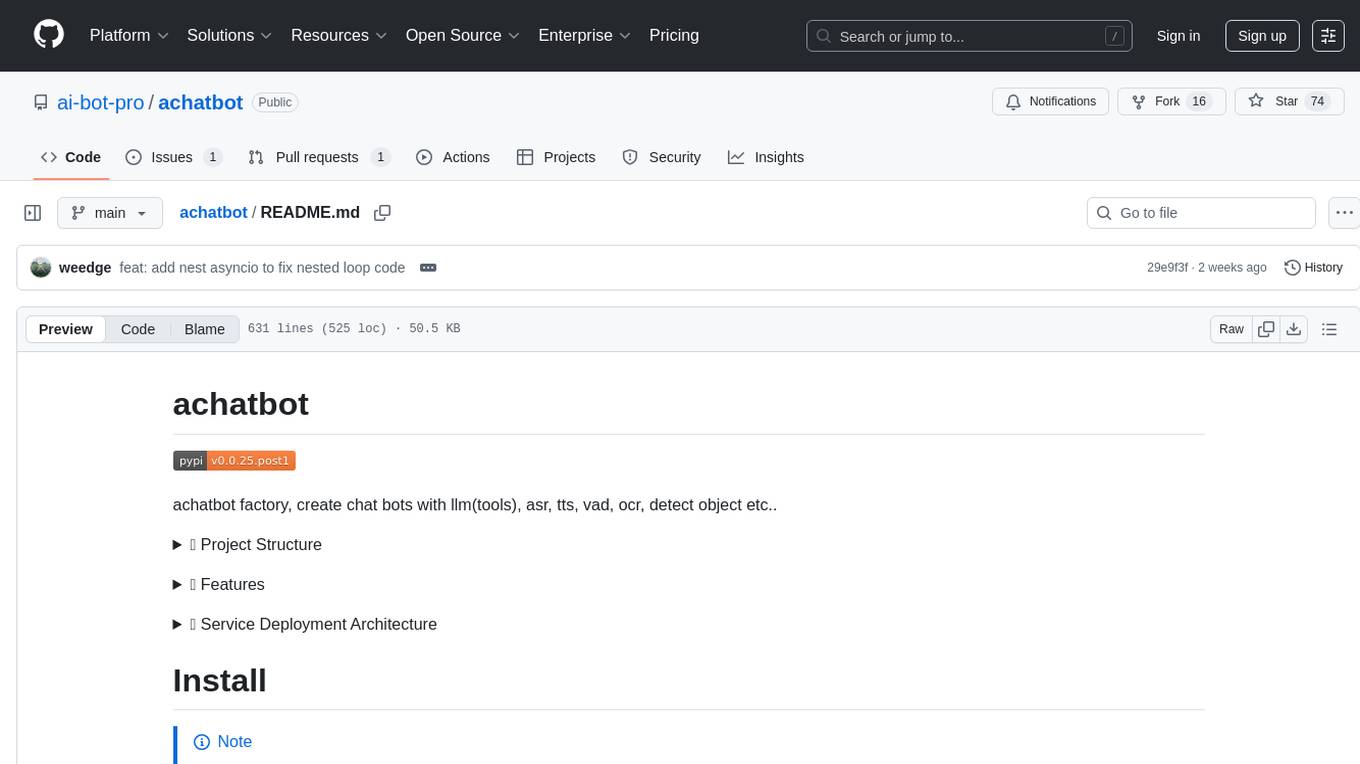Expand the Project Structure section

[x=247, y=545]
